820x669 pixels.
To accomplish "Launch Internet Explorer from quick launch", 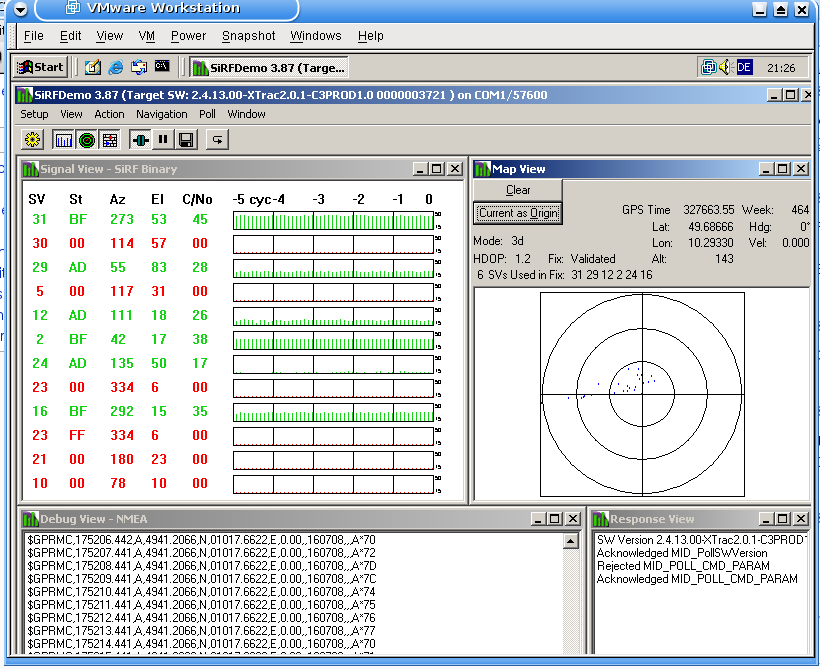I will tap(116, 67).
